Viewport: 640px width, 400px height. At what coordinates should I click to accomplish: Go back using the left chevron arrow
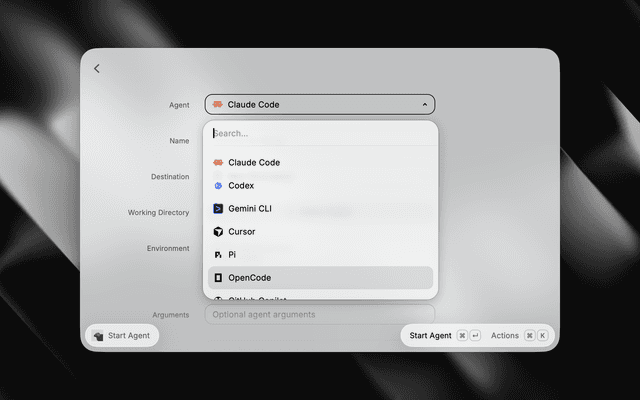[x=97, y=69]
